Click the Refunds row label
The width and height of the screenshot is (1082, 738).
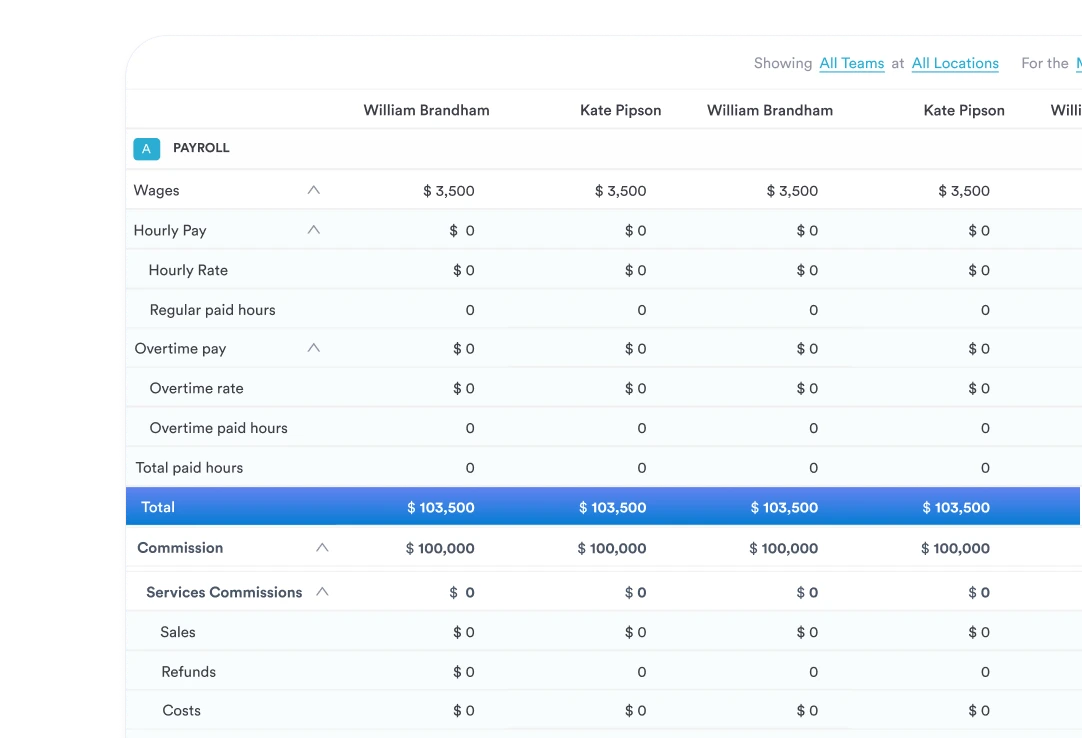(188, 672)
